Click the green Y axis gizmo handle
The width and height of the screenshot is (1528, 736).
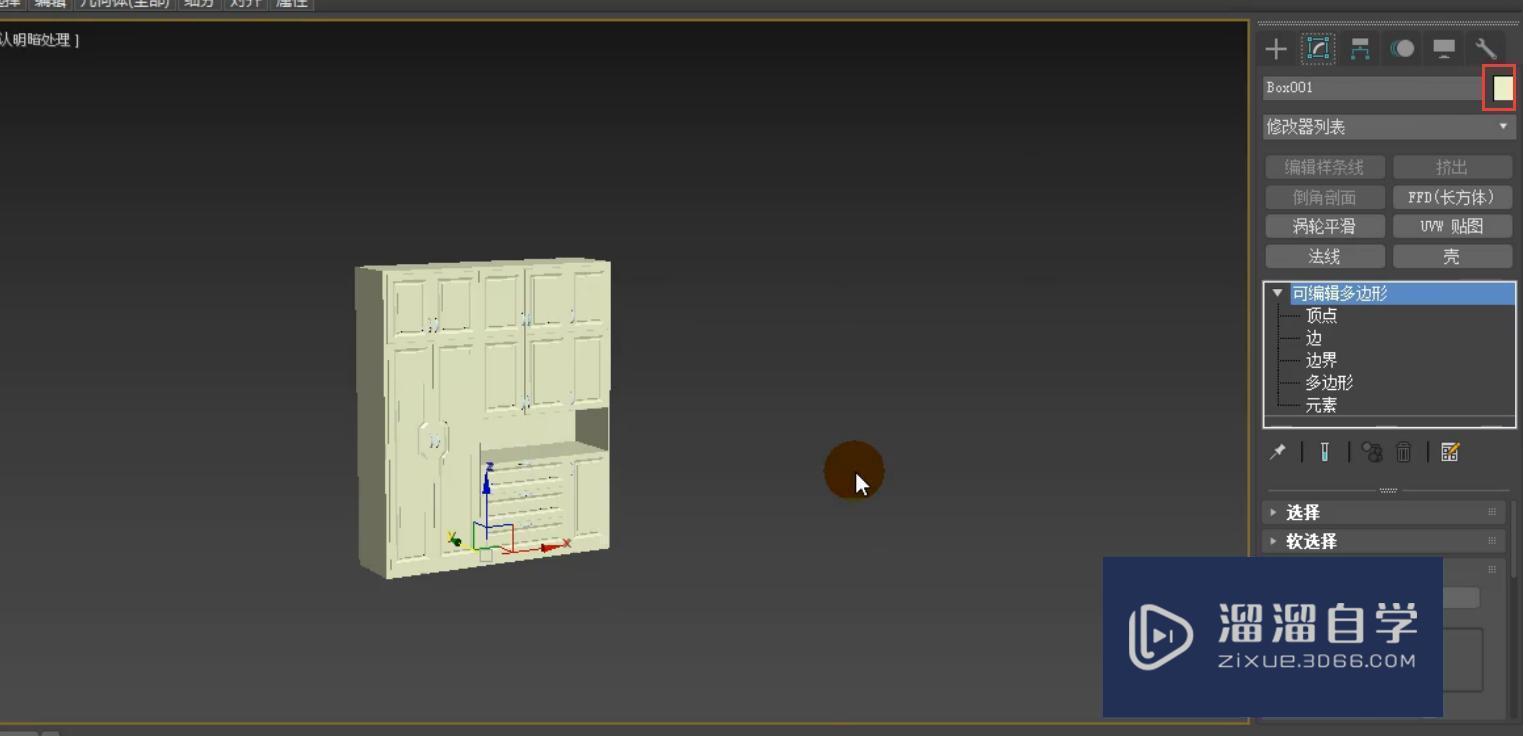click(x=454, y=540)
